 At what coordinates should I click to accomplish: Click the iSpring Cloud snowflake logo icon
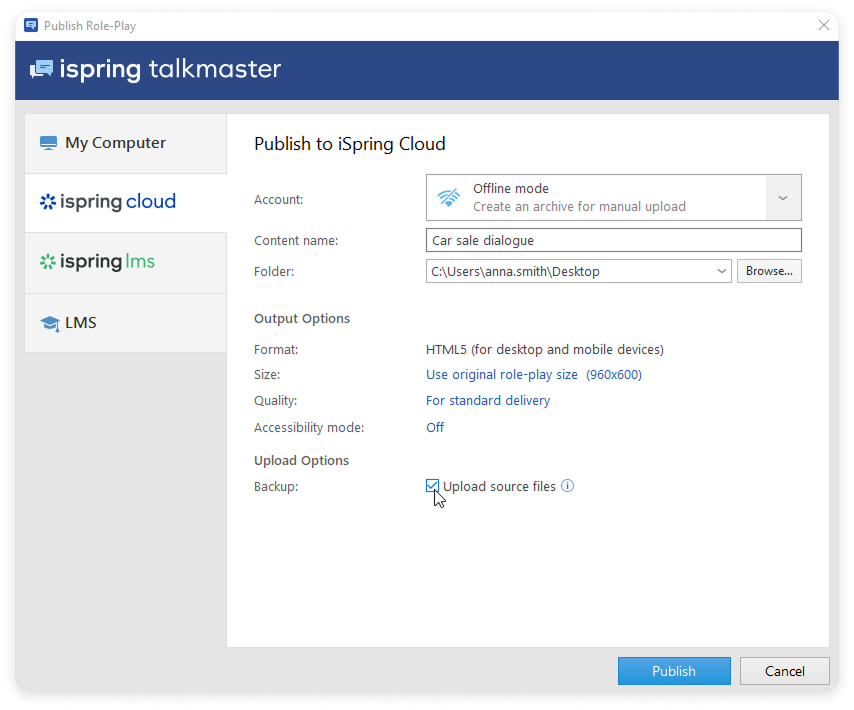pos(47,202)
